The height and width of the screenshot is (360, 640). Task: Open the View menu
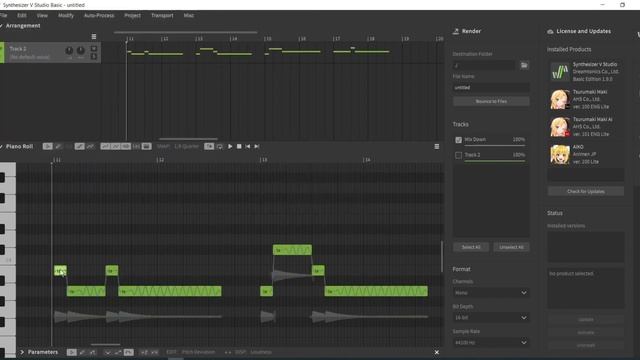[x=42, y=16]
